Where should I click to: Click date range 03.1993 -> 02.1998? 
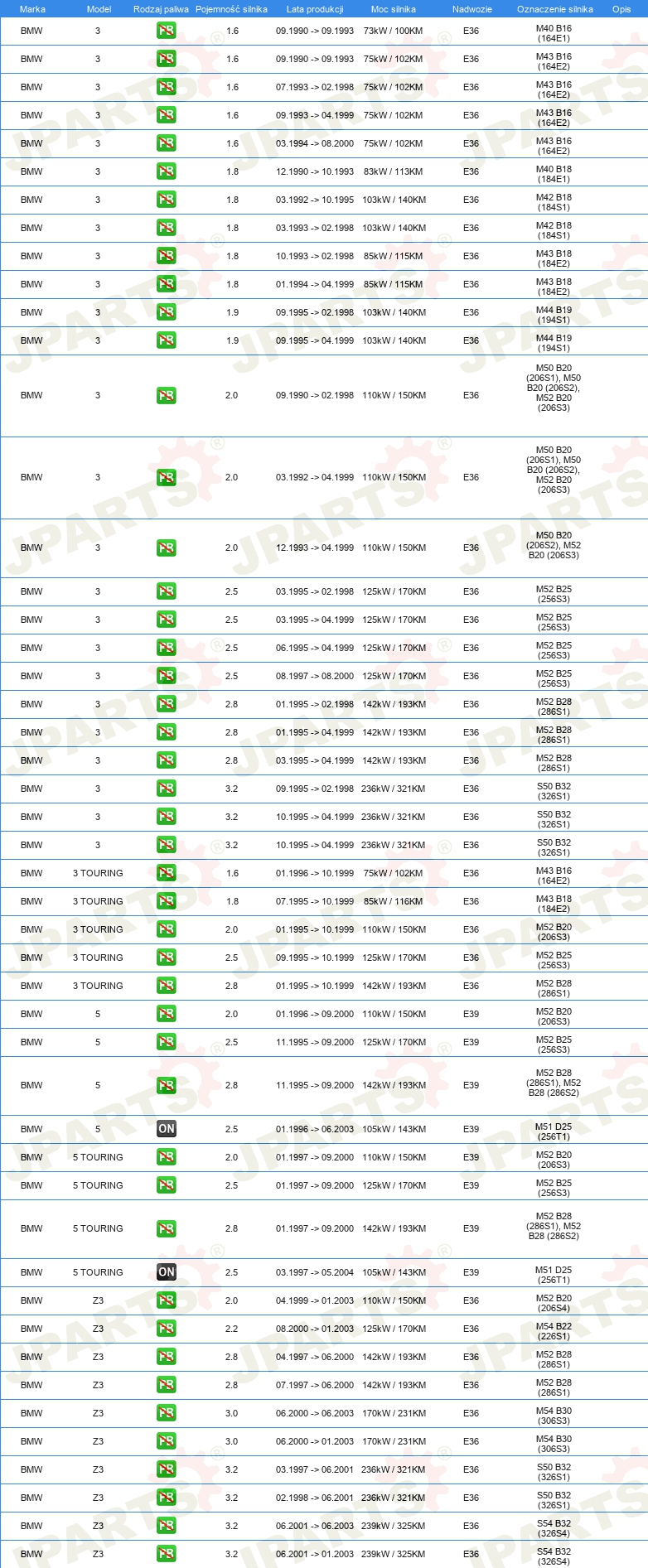(315, 228)
